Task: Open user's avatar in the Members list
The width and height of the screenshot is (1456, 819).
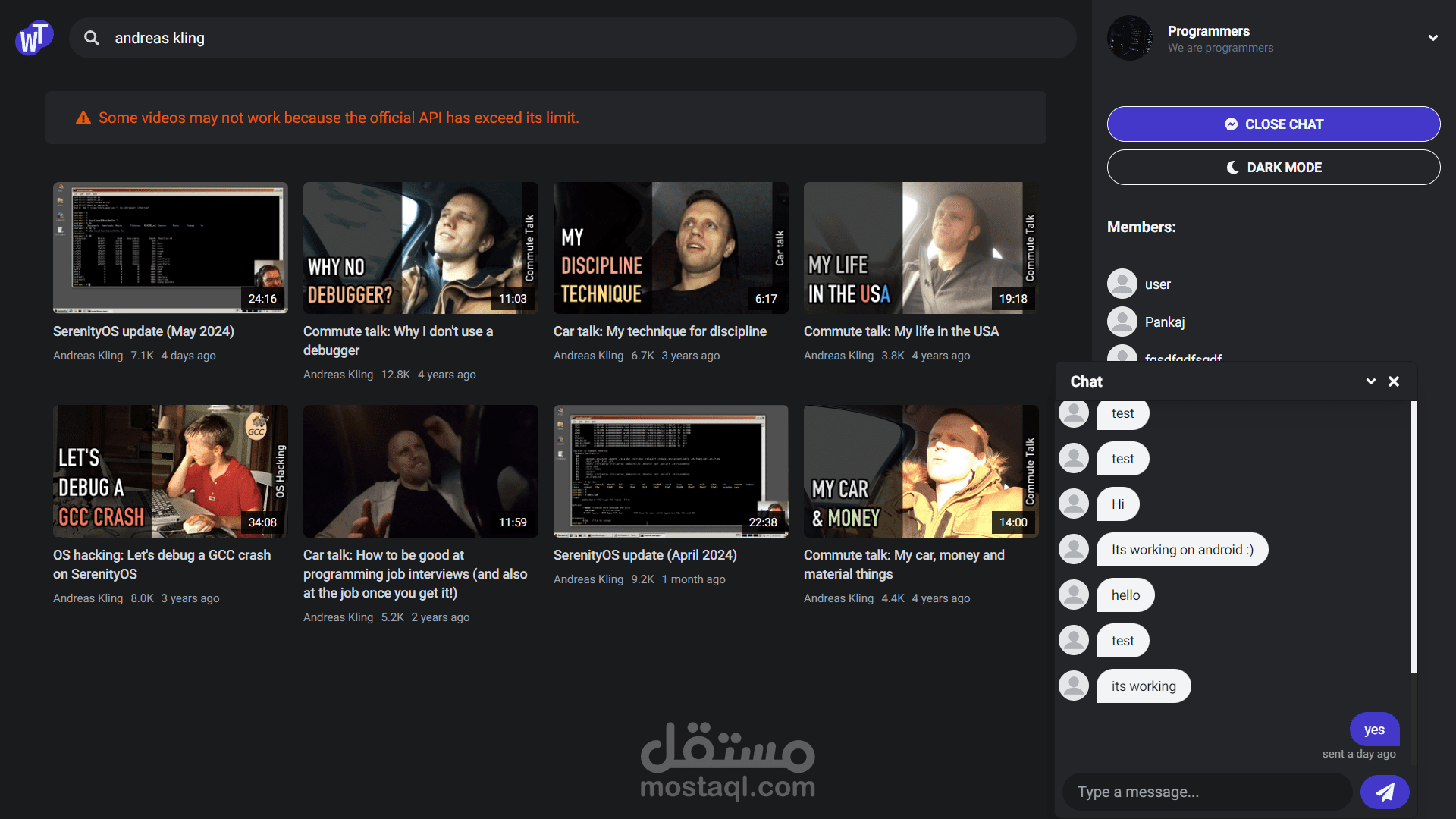Action: click(1122, 283)
